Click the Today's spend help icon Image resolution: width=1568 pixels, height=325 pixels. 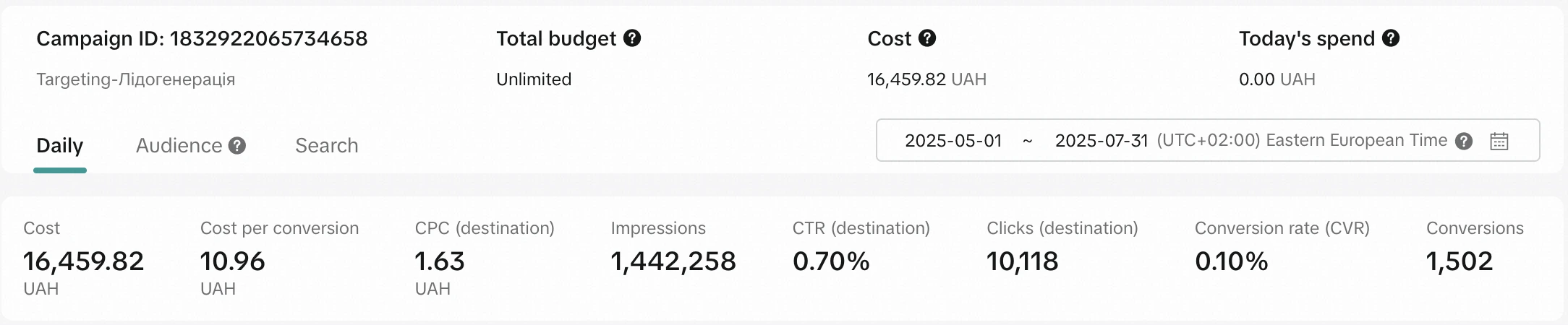[x=1391, y=38]
